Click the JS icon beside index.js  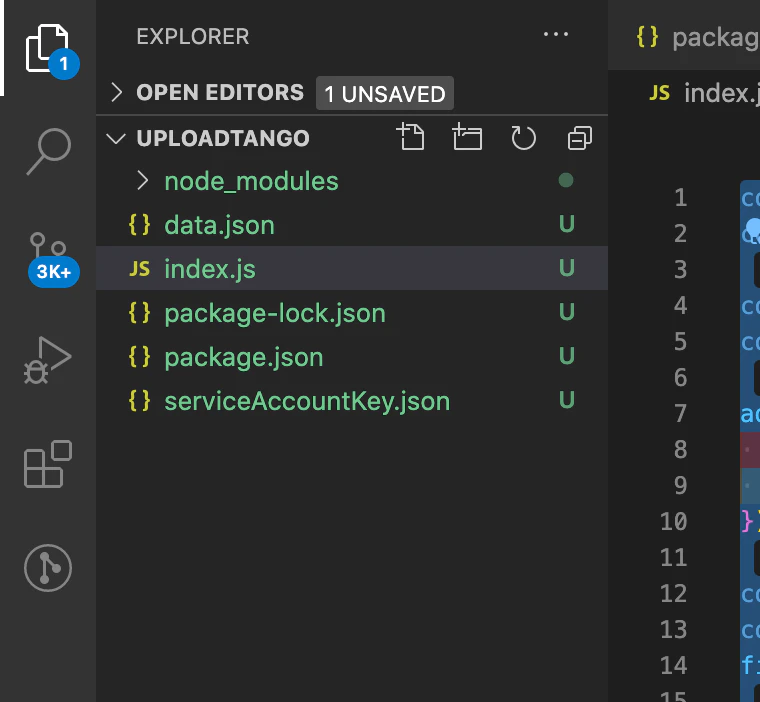point(140,269)
